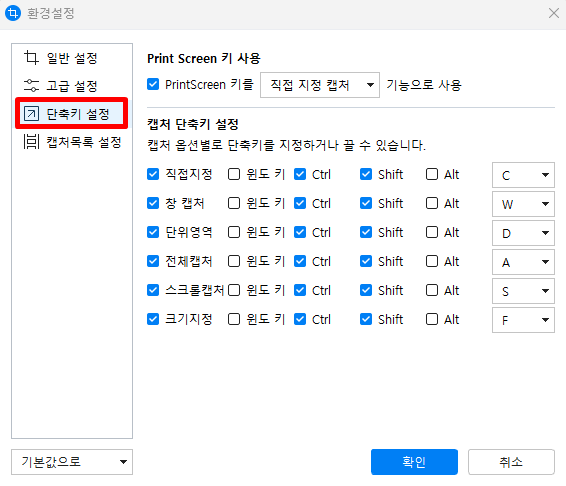Click the sliders icon beside 고급 설정
Viewport: 566px width, 486px height.
click(x=31, y=86)
